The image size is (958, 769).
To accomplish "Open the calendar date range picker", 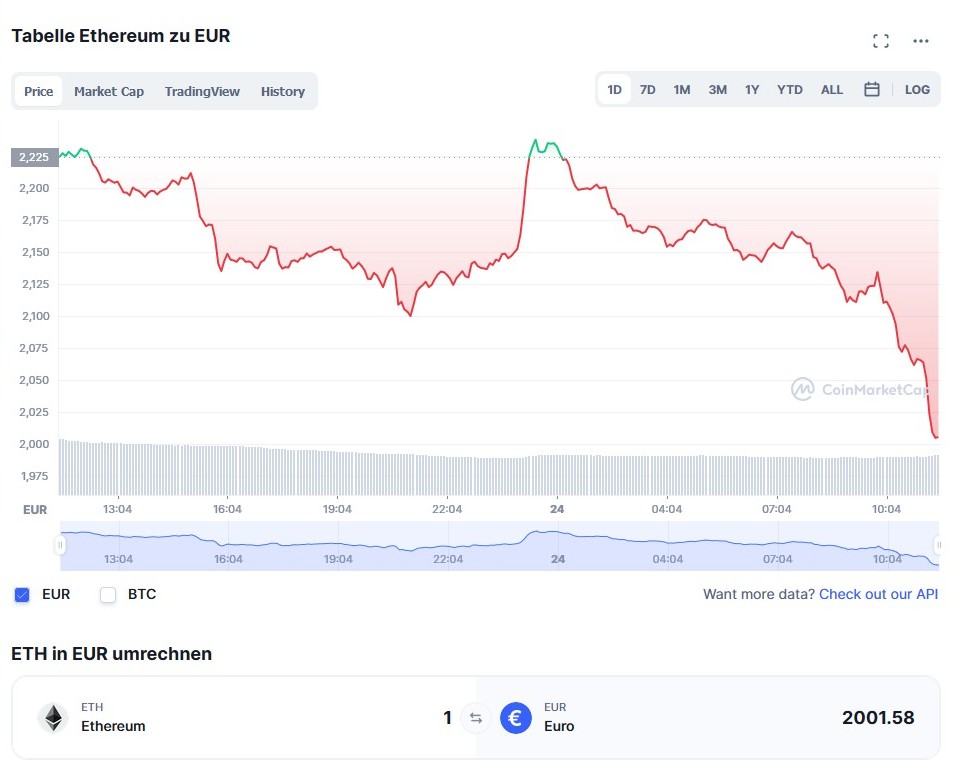I will point(872,90).
